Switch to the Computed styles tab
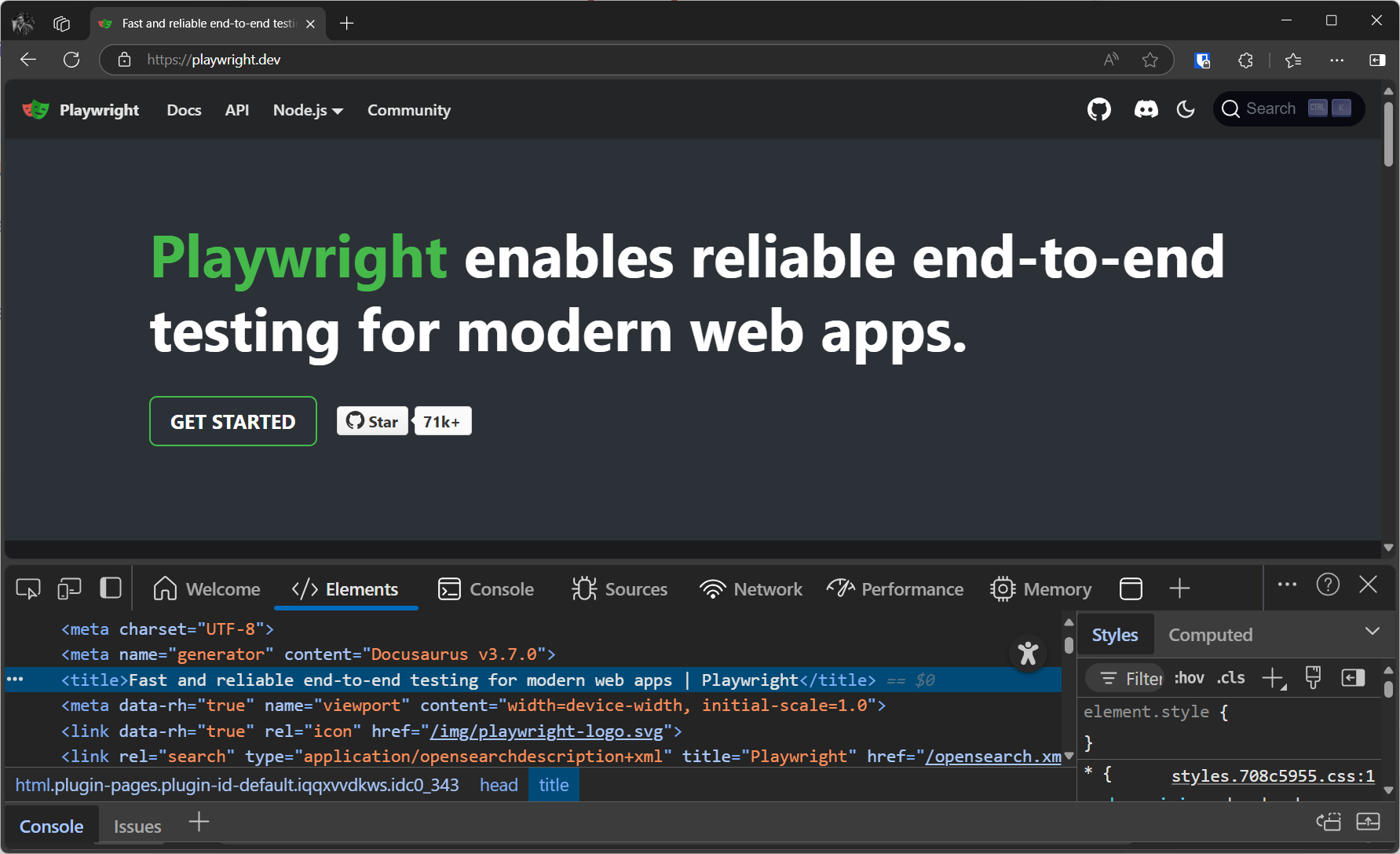This screenshot has width=1400, height=854. coord(1210,635)
